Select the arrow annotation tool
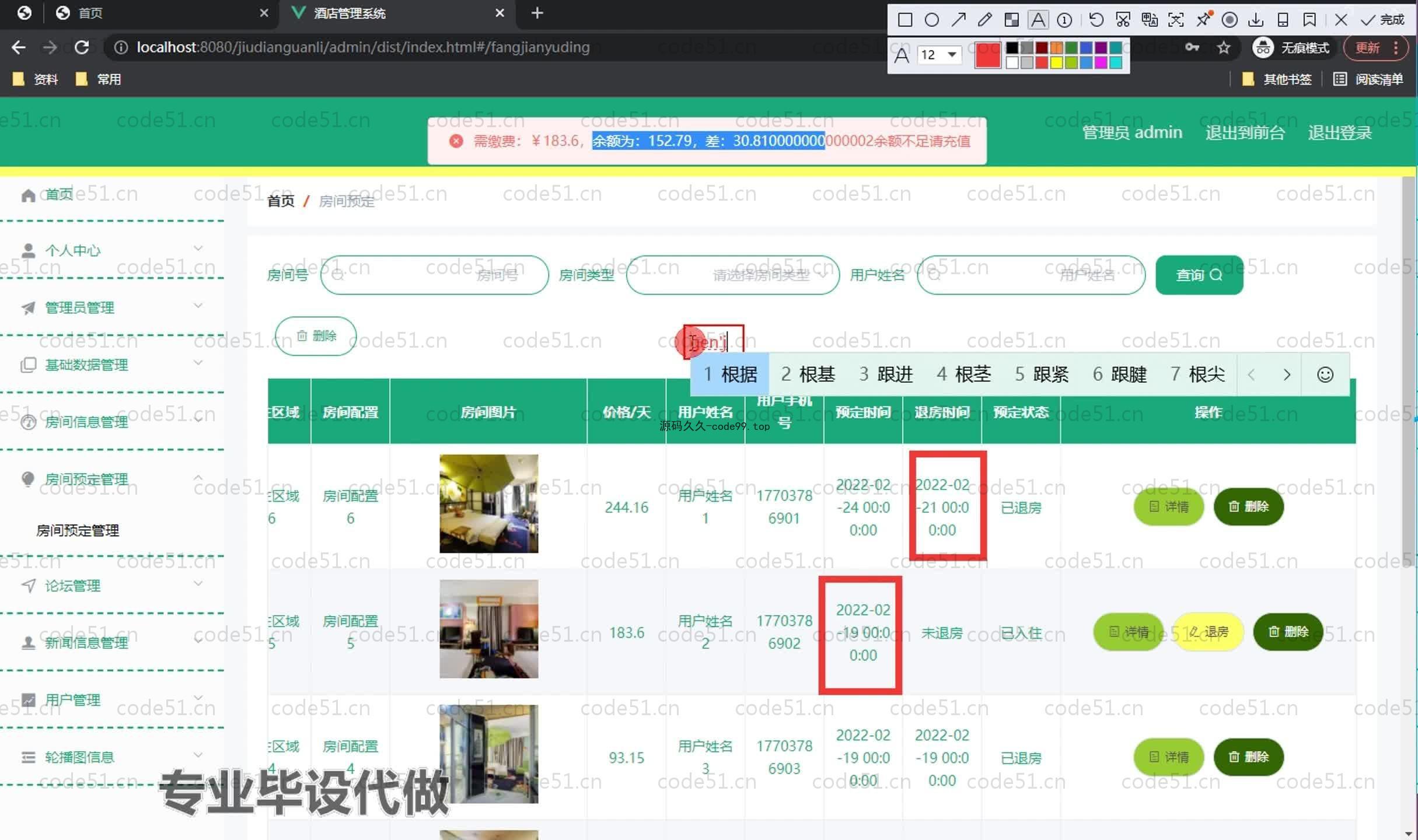 coord(958,20)
